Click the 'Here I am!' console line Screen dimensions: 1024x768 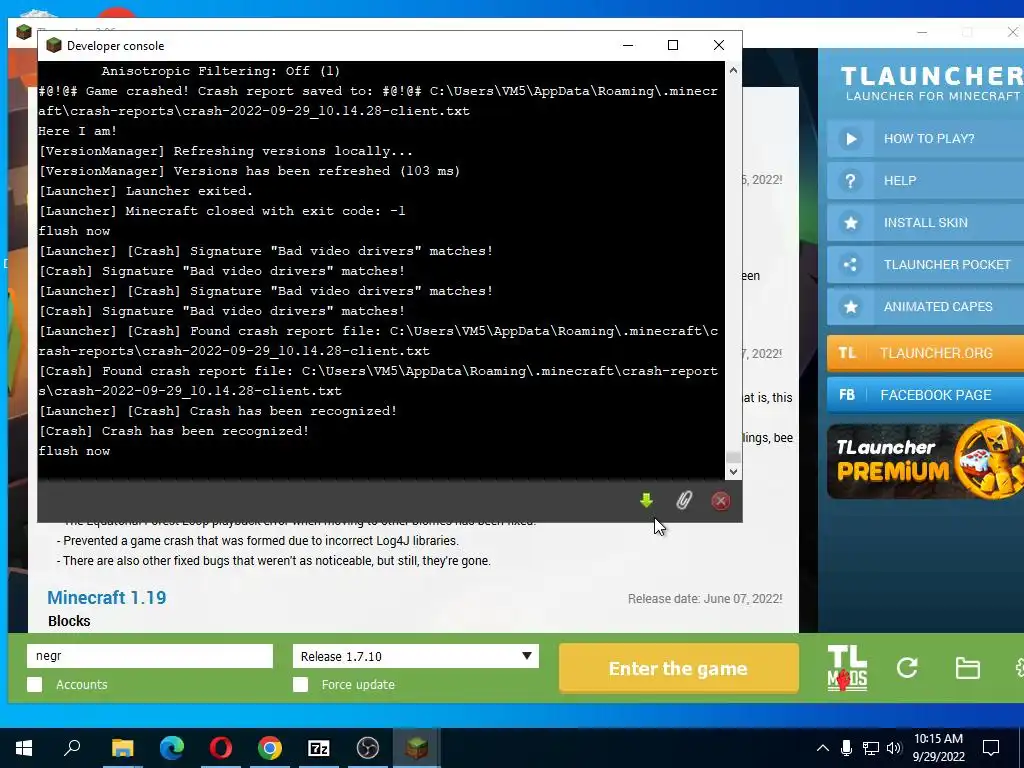click(78, 131)
